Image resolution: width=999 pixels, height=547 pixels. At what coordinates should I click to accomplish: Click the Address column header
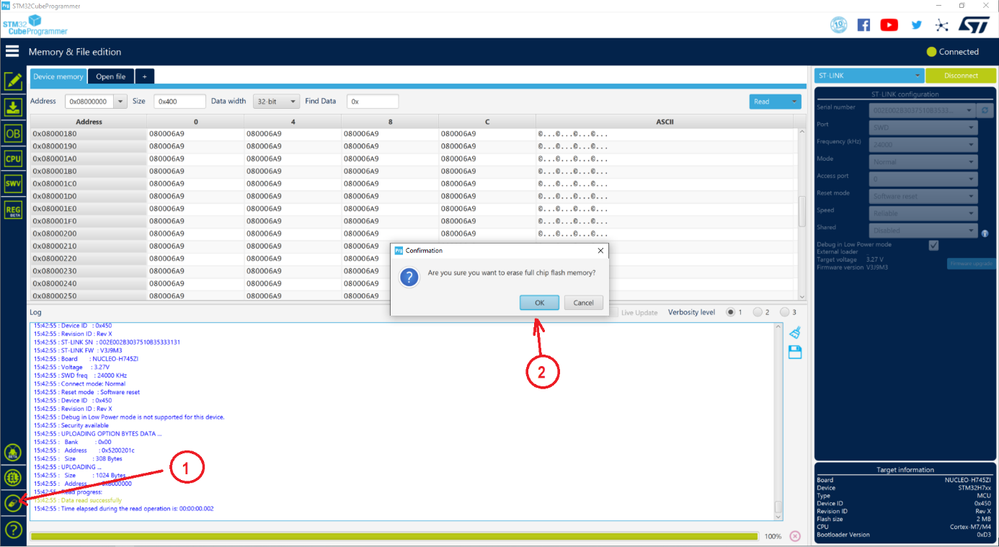(89, 122)
